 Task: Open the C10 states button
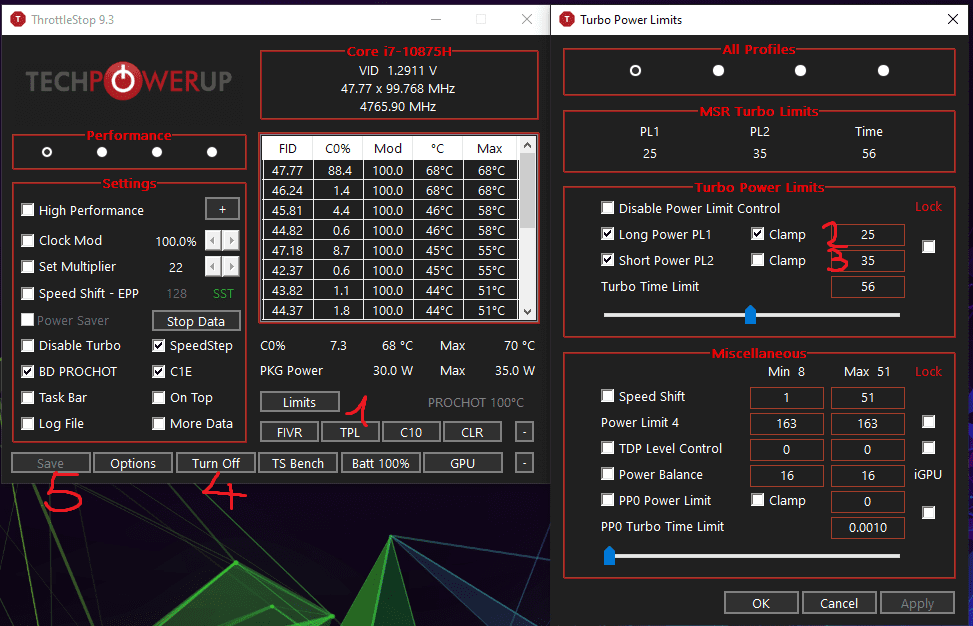coord(411,432)
